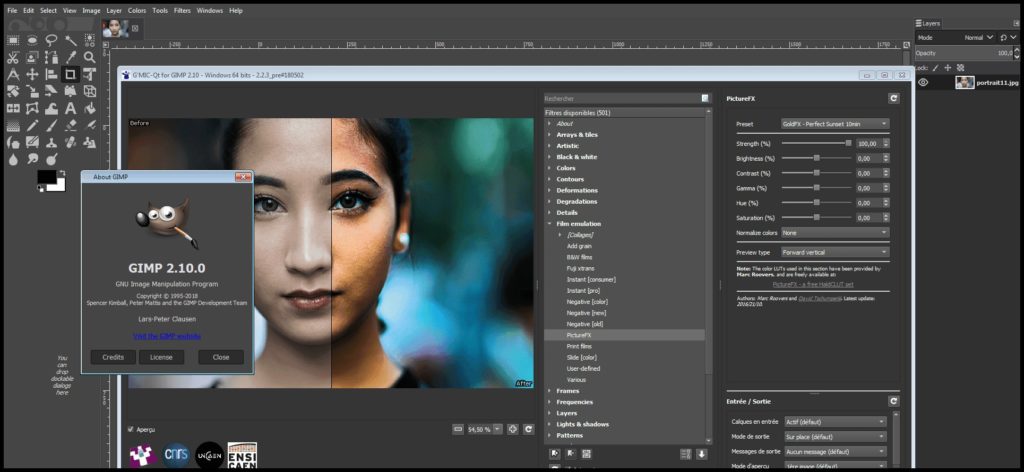Select the Paths tool
The width and height of the screenshot is (1024, 472).
pyautogui.click(x=51, y=57)
